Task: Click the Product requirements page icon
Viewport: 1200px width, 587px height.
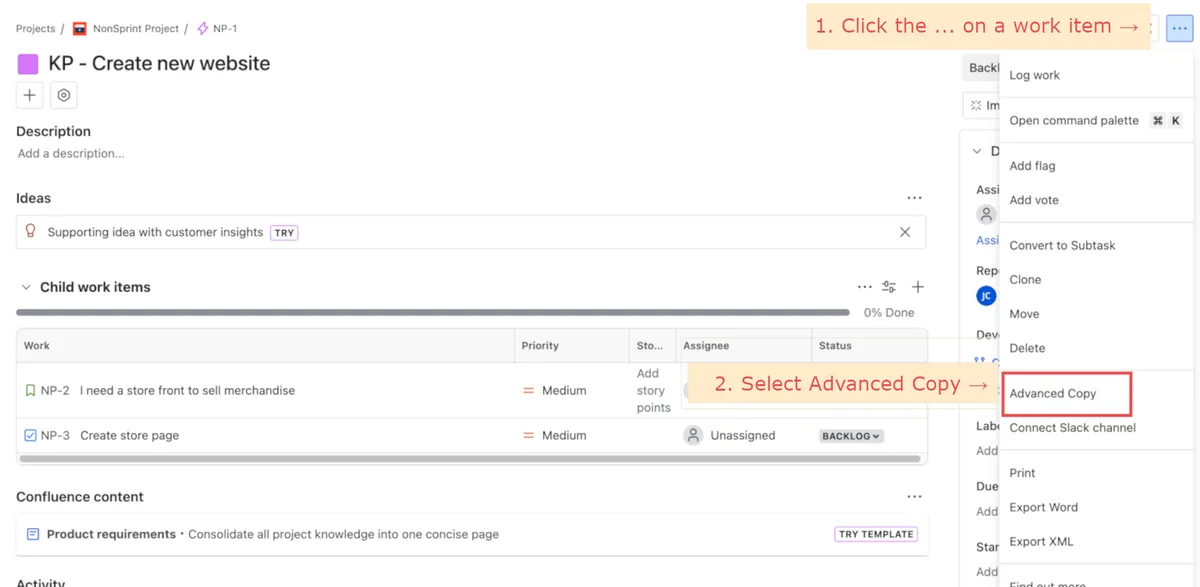Action: click(x=33, y=534)
